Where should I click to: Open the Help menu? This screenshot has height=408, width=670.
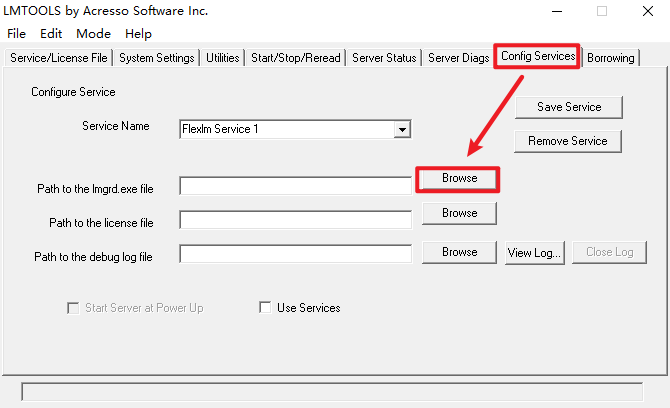point(138,33)
